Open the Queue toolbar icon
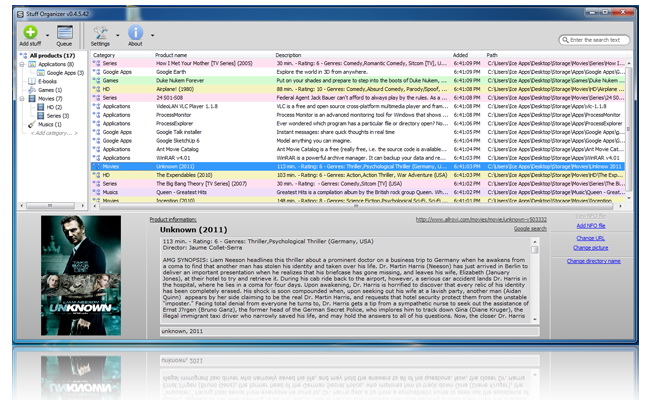 tap(64, 32)
